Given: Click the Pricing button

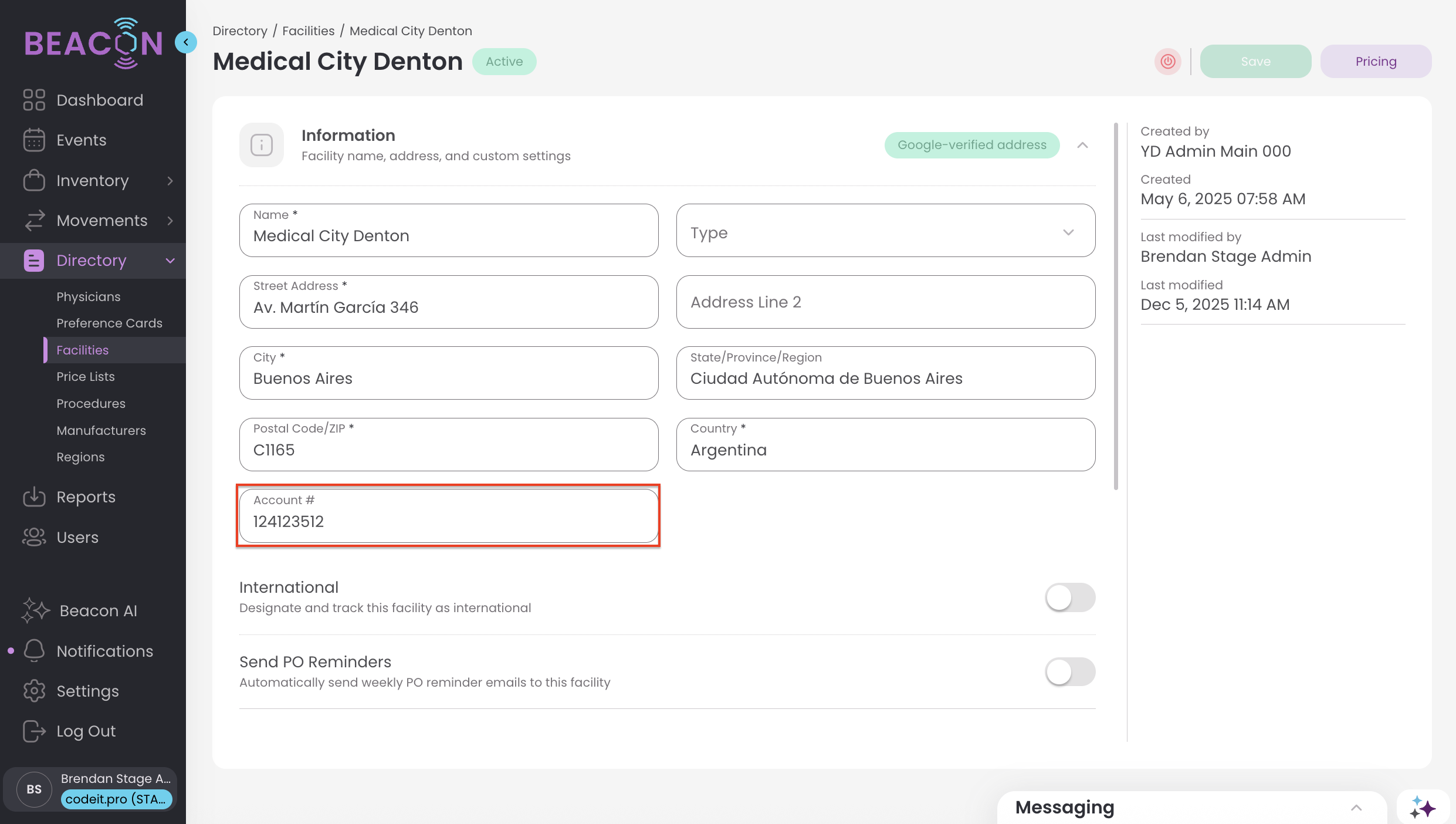Looking at the screenshot, I should [1375, 62].
